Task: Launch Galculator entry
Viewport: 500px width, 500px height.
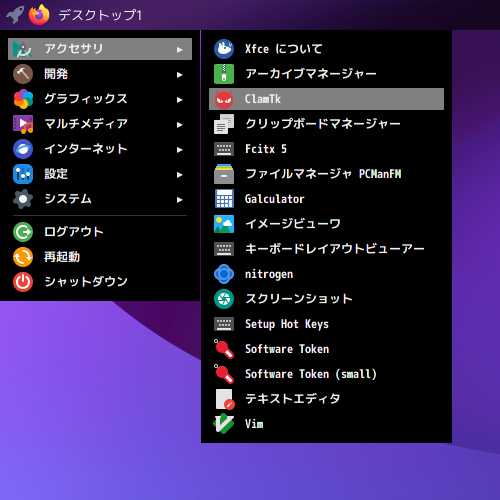Action: [326, 199]
